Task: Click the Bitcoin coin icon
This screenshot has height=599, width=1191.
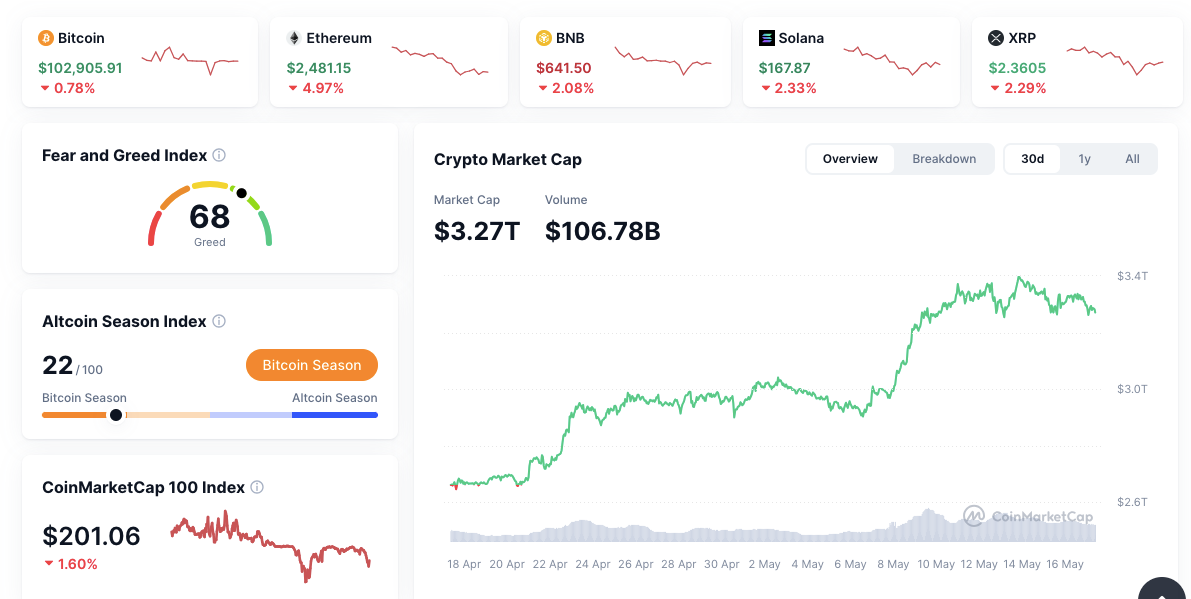Action: [45, 38]
